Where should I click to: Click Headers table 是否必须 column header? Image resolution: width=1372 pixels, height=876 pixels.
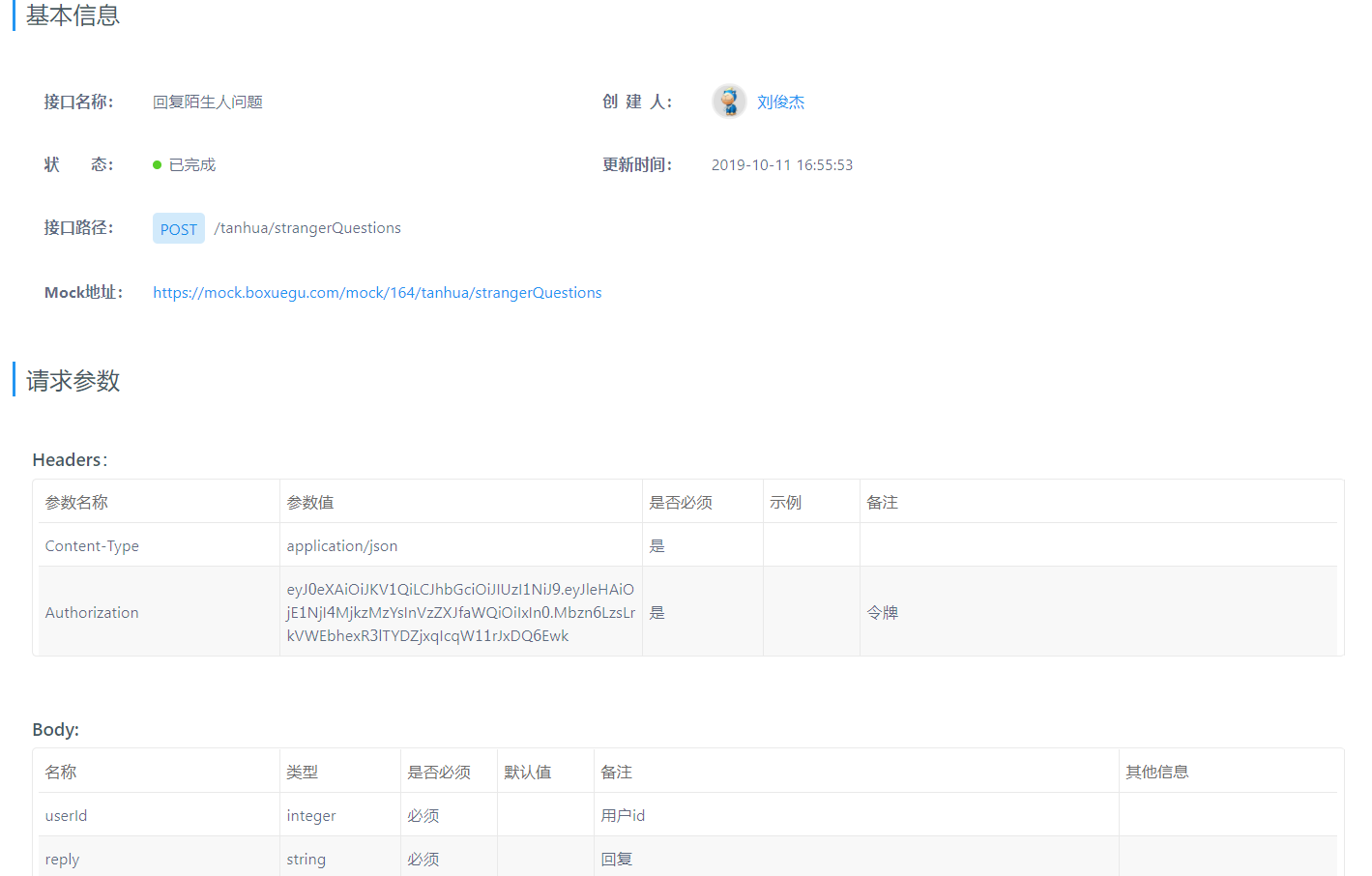703,502
